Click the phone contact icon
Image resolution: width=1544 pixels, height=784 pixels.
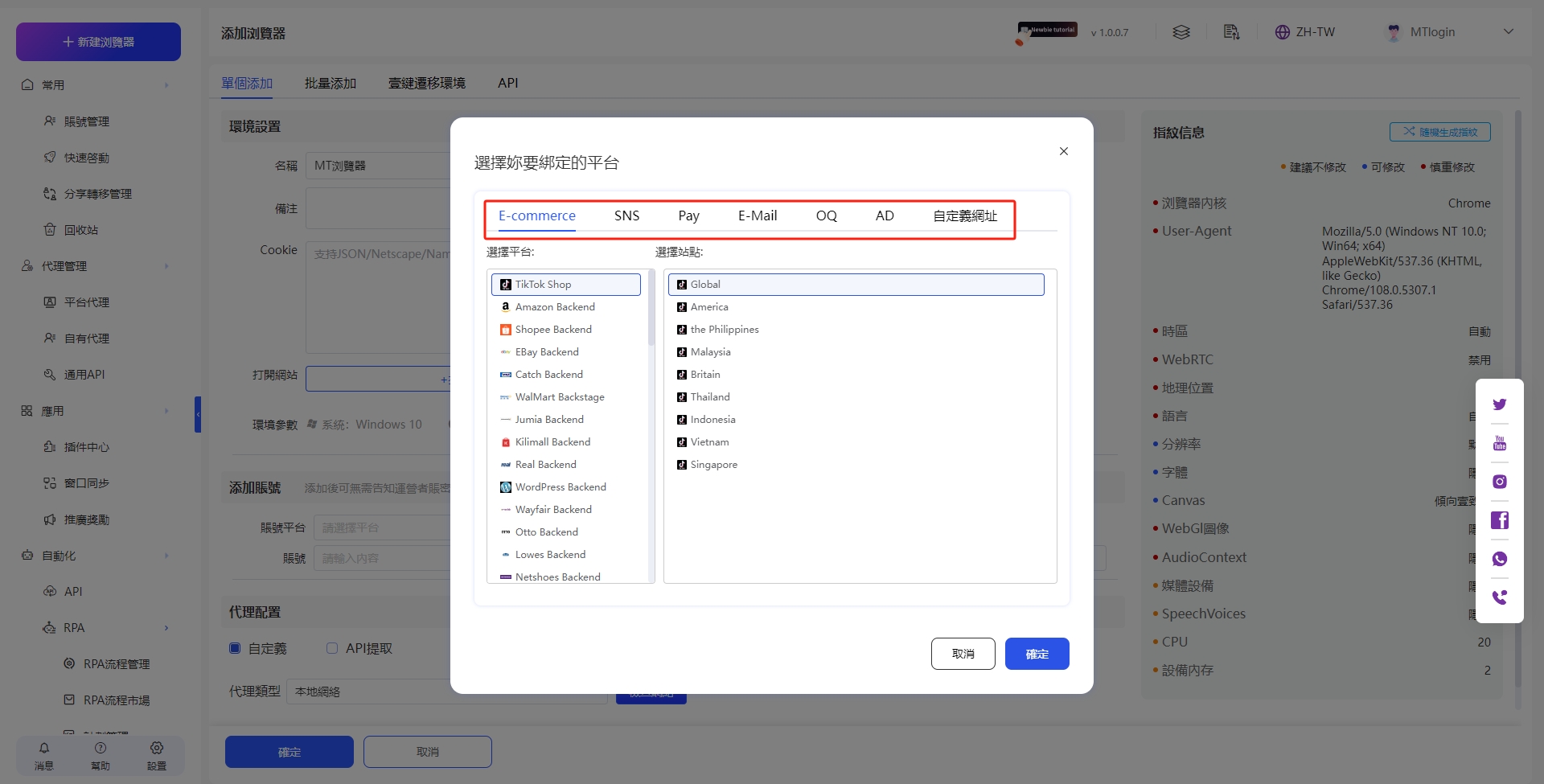point(1499,597)
